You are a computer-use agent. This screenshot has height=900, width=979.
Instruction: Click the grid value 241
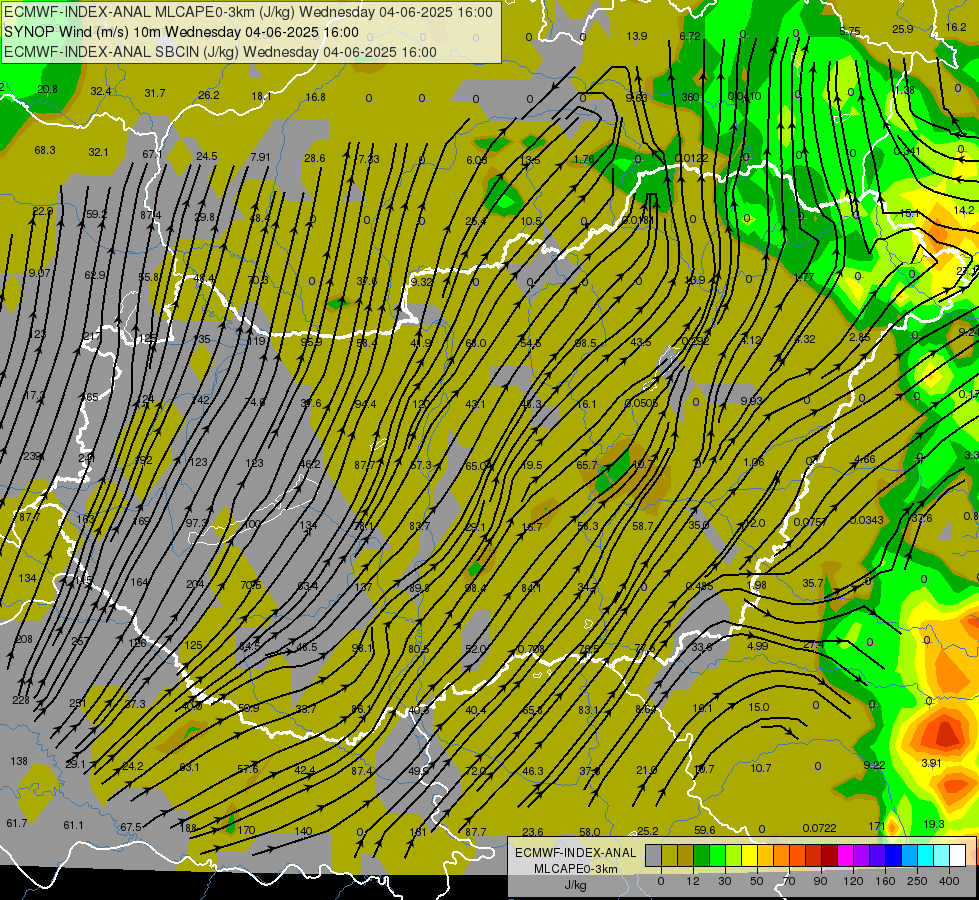point(87,458)
